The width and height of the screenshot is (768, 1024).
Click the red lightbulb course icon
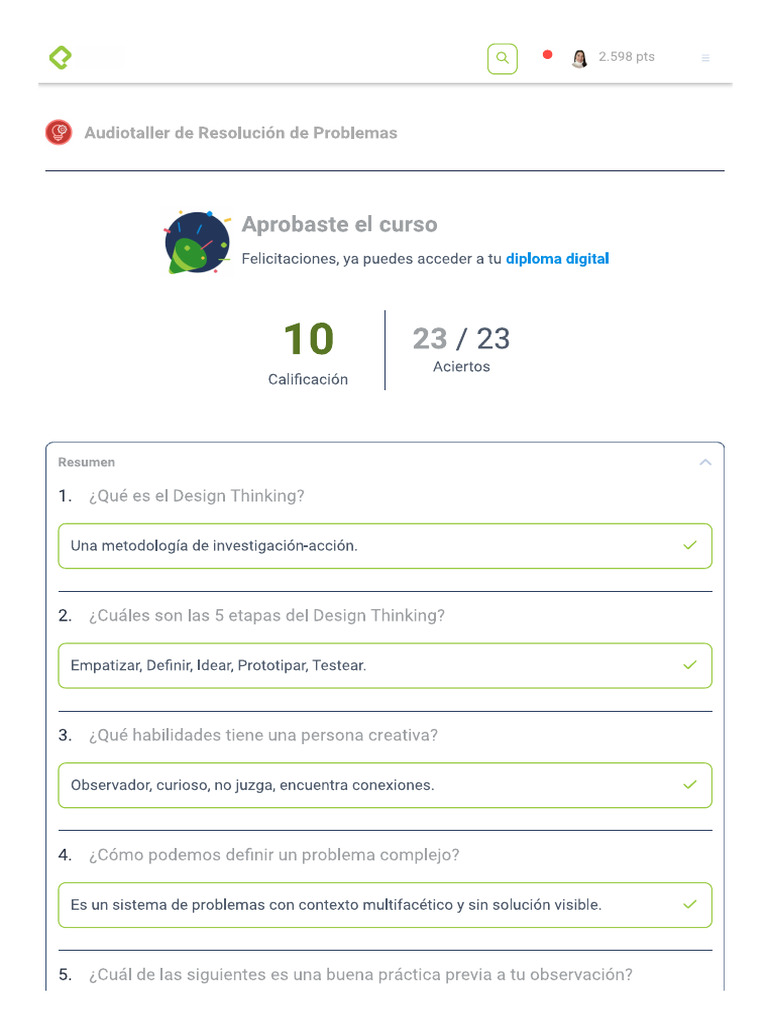59,133
